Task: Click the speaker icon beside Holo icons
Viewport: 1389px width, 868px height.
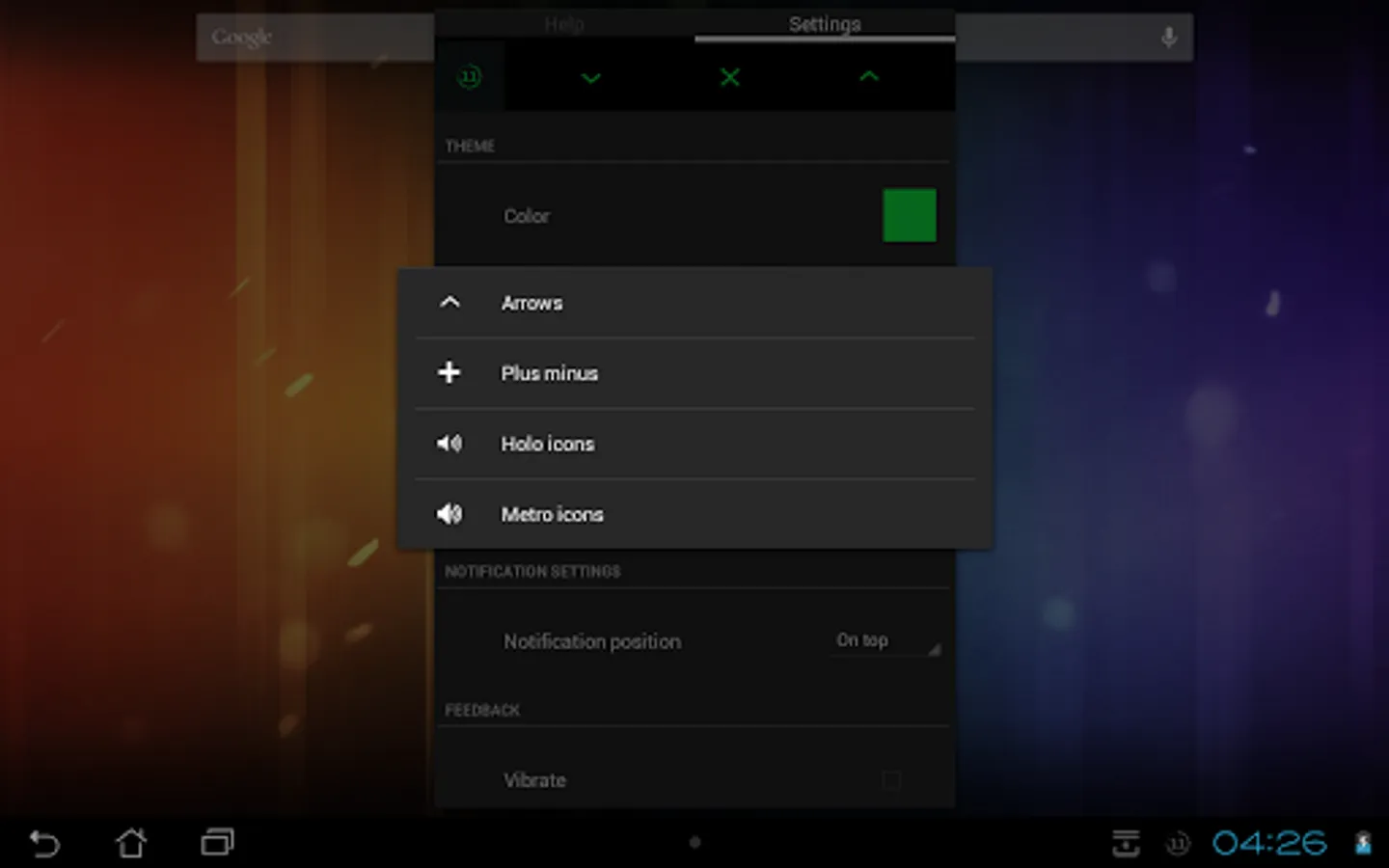Action: coord(449,443)
